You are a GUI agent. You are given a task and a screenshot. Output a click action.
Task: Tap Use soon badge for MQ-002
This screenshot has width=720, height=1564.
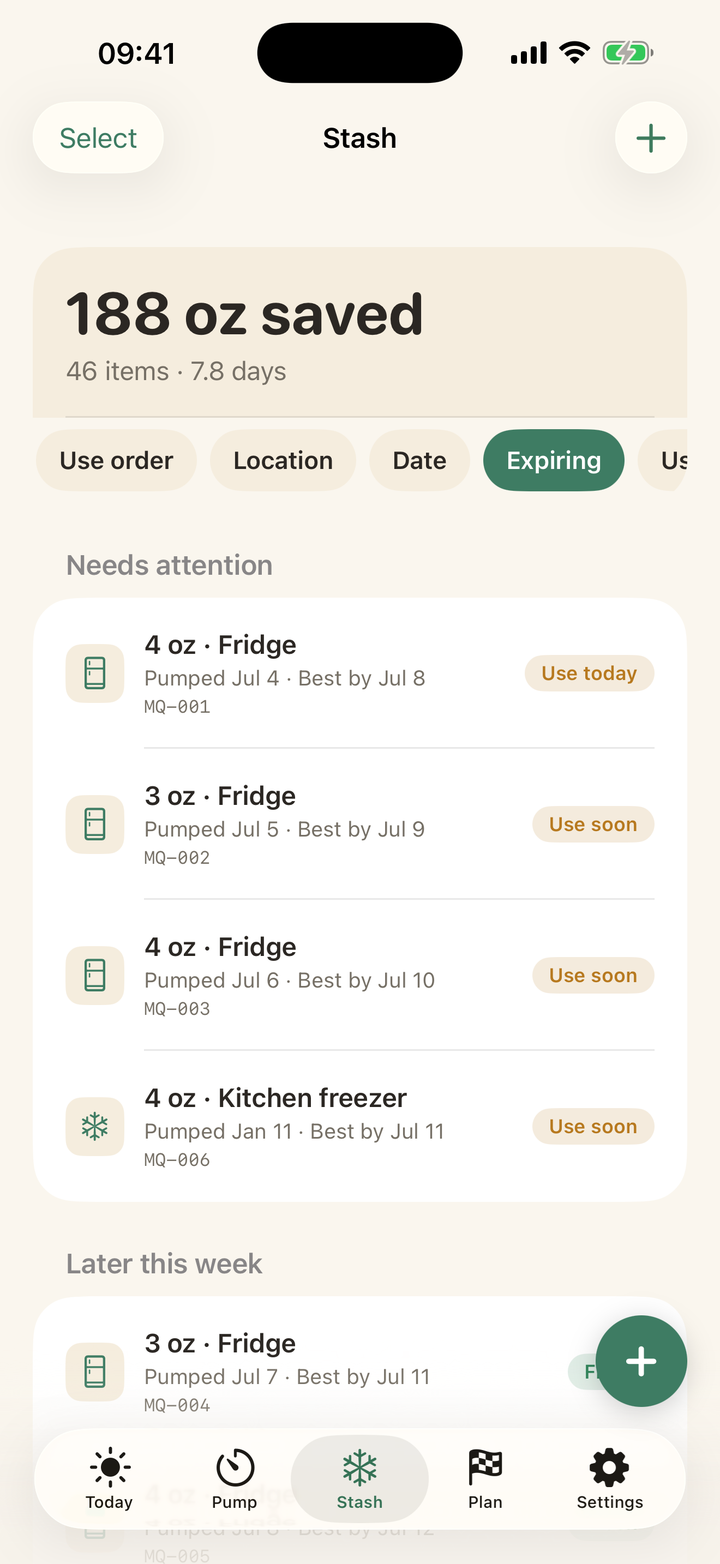click(x=593, y=824)
